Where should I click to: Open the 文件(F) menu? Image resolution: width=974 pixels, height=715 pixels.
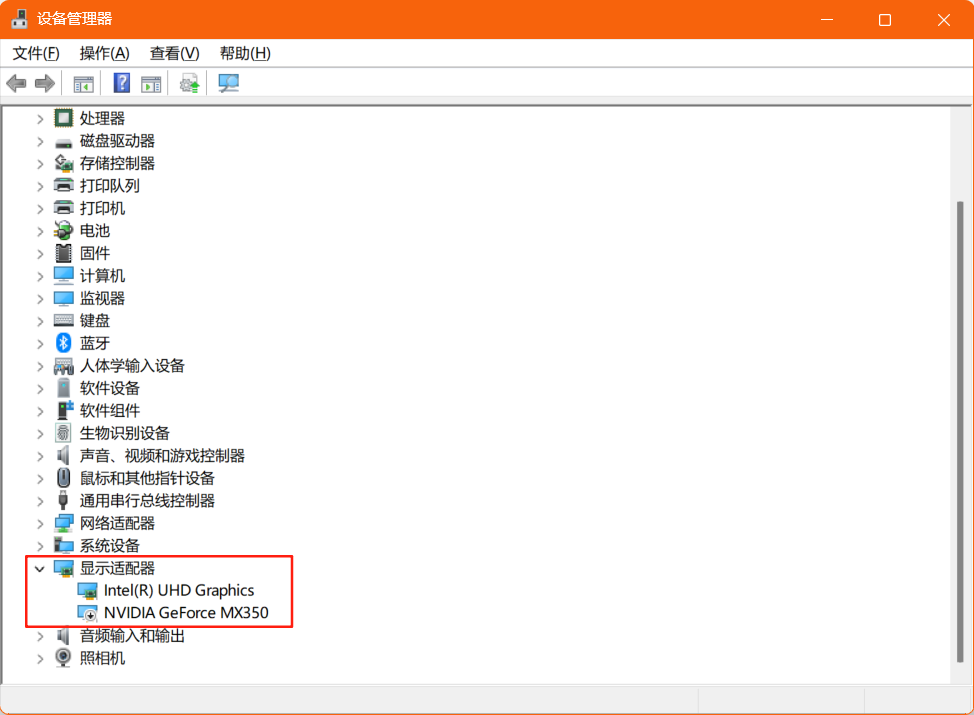click(36, 53)
